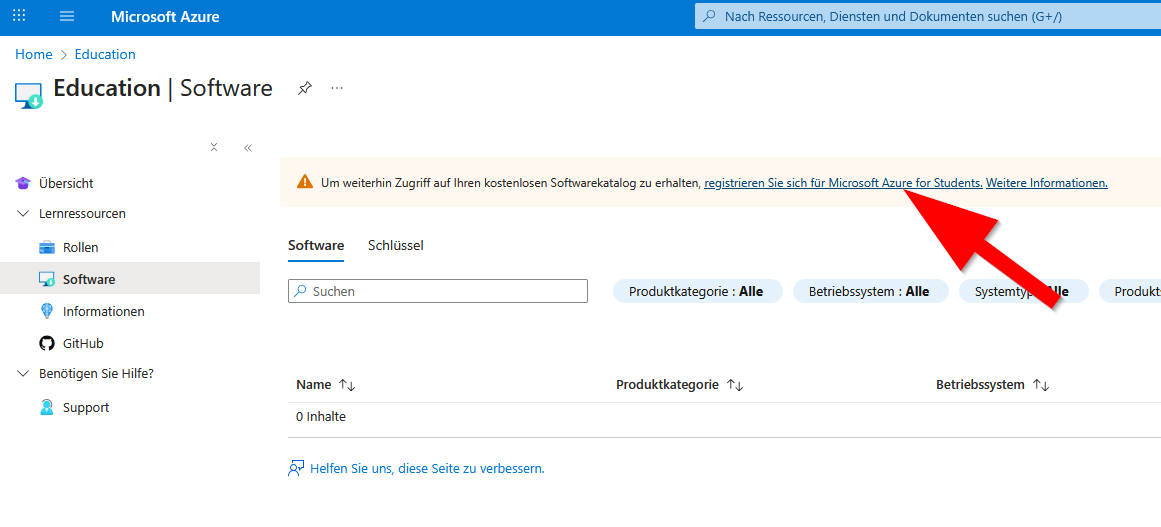Collapse the sidebar with double chevron

[248, 148]
